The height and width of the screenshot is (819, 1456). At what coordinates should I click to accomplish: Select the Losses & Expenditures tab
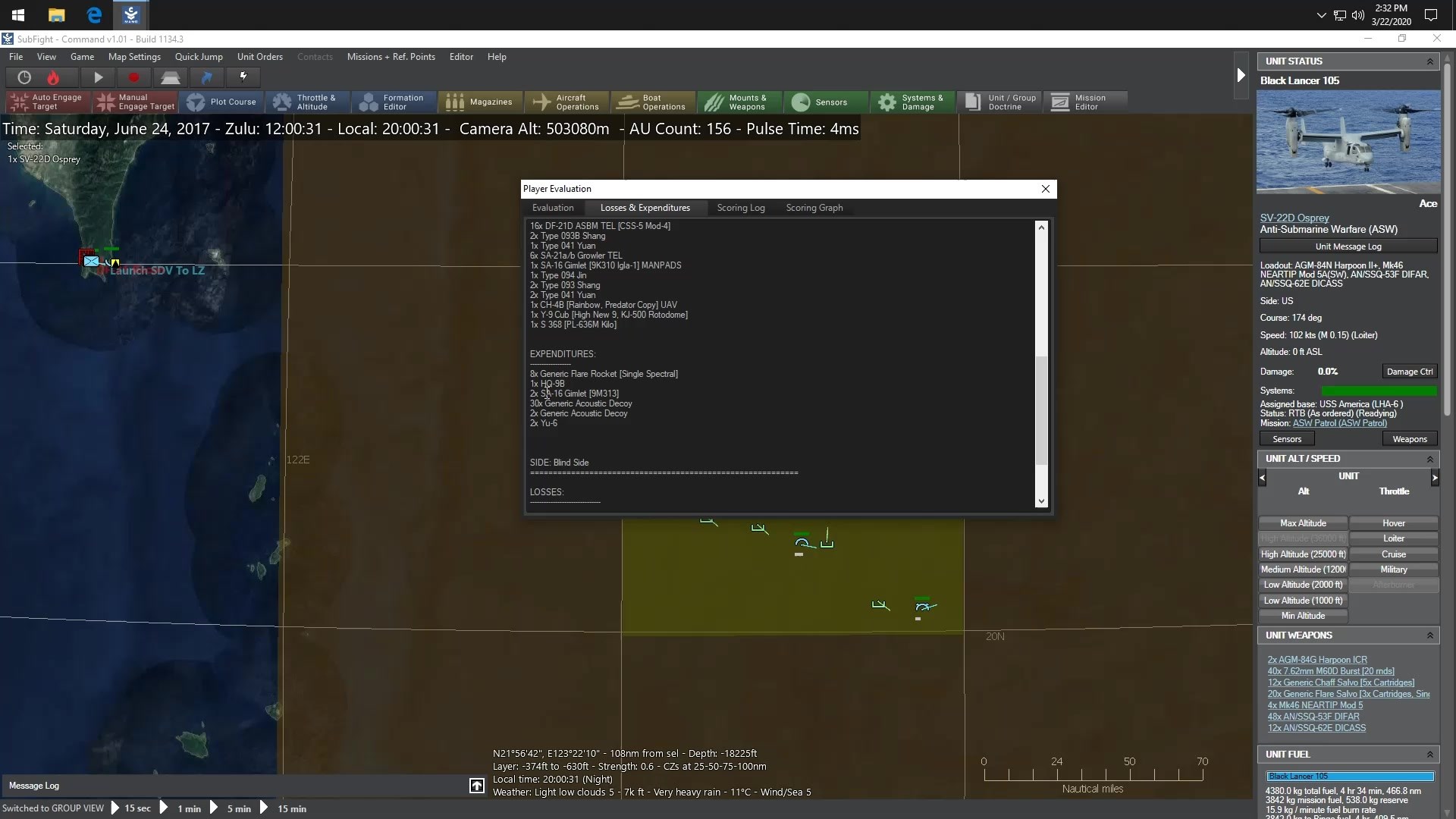645,208
